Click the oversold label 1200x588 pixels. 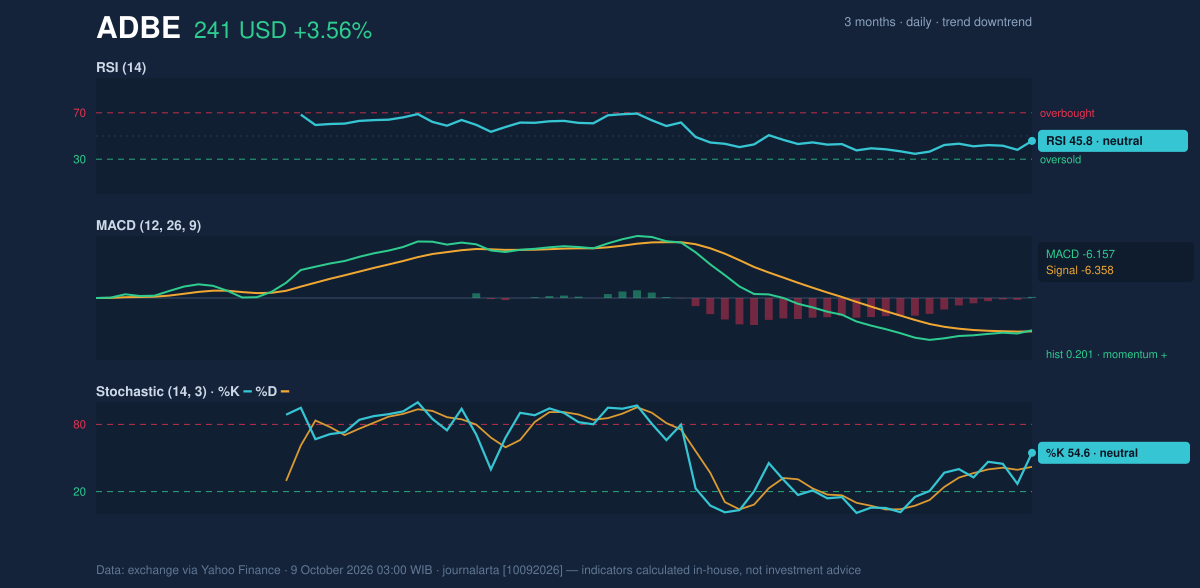click(x=1060, y=159)
